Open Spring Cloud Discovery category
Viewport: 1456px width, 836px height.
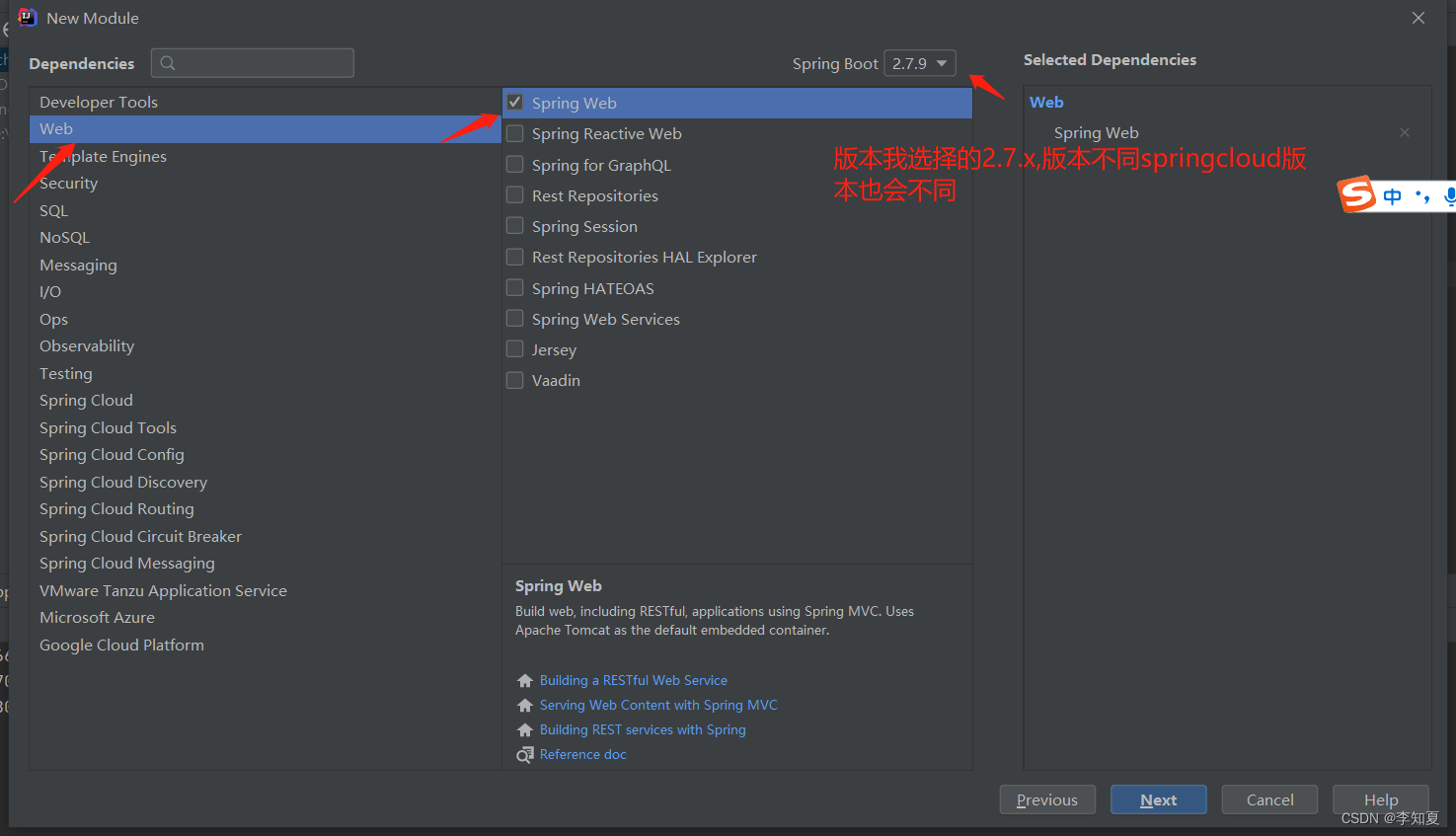pos(266,482)
